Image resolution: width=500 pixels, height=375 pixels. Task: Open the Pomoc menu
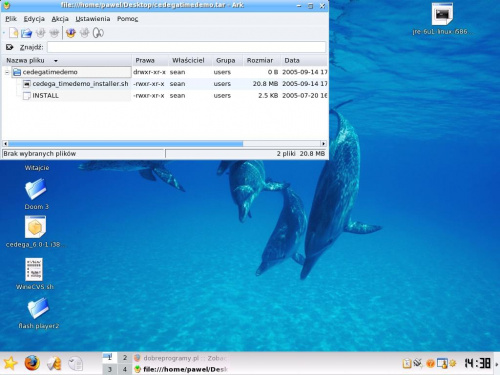click(127, 19)
